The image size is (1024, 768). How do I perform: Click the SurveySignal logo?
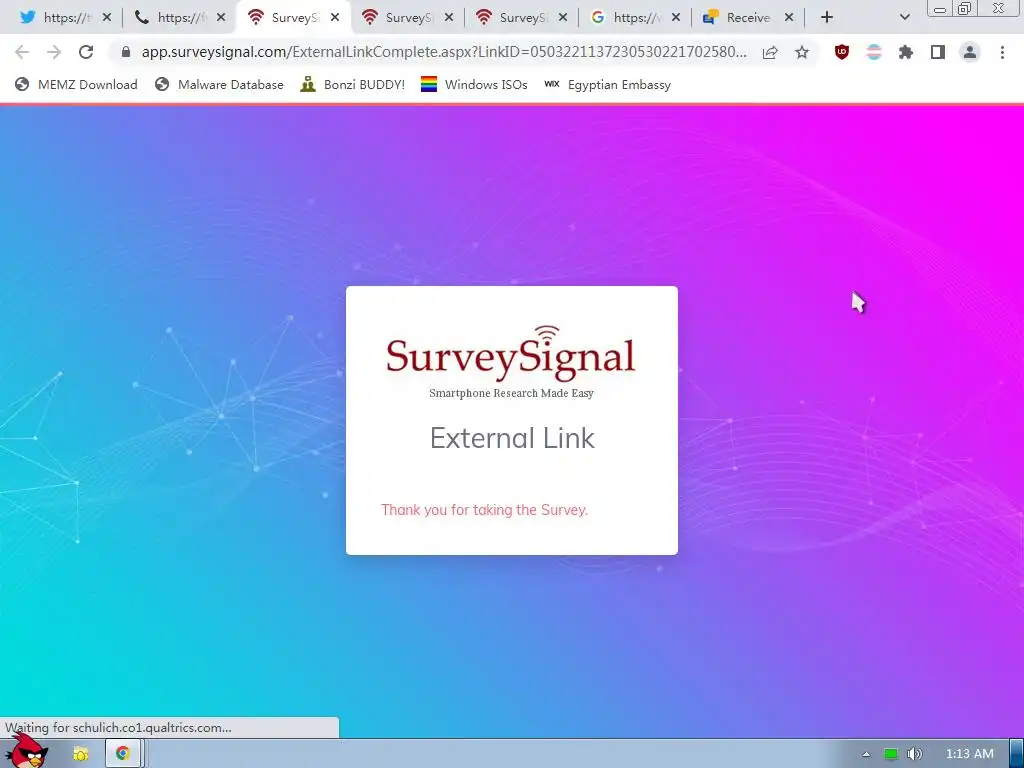[511, 353]
